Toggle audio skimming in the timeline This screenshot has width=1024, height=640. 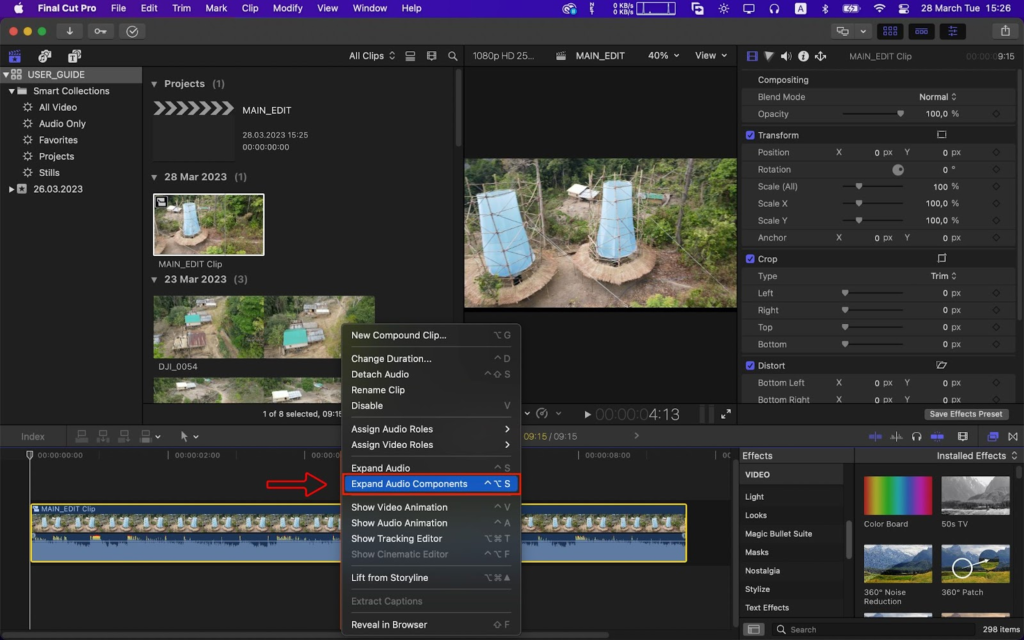point(896,436)
